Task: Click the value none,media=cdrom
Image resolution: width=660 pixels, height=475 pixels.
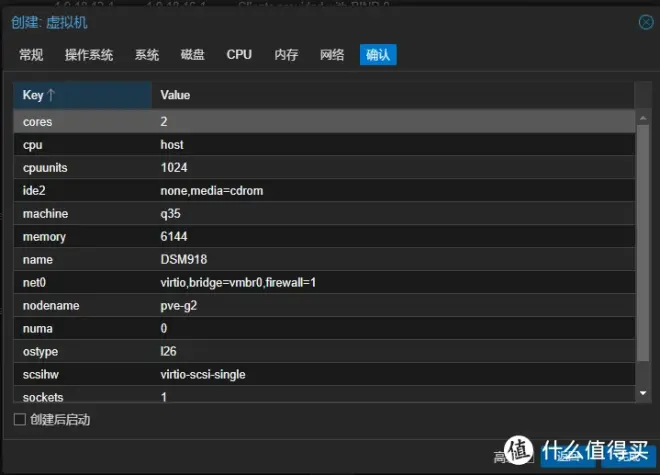Action: (x=212, y=191)
